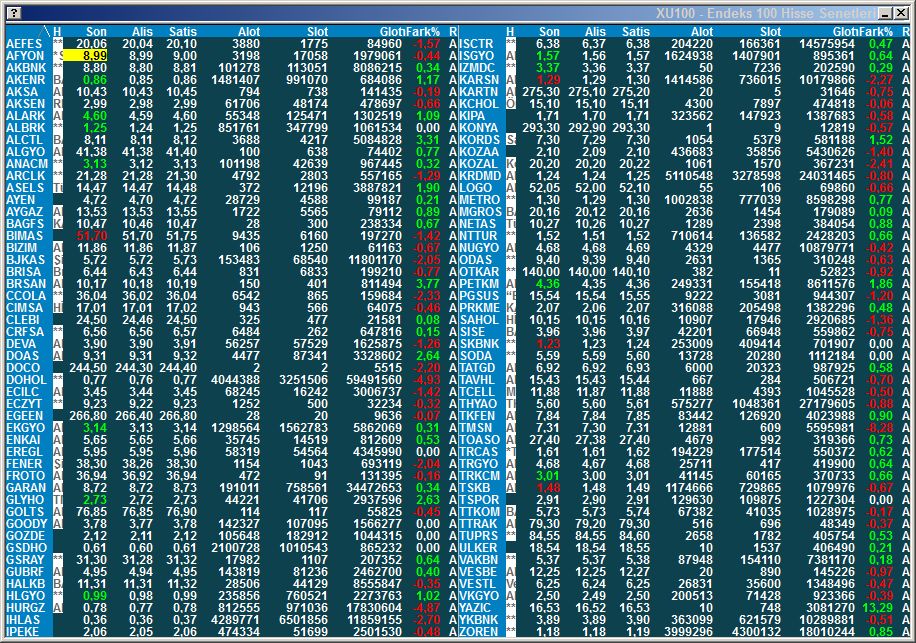Select the ISGYO symbol
Screen dimensions: 916x643
coord(477,55)
